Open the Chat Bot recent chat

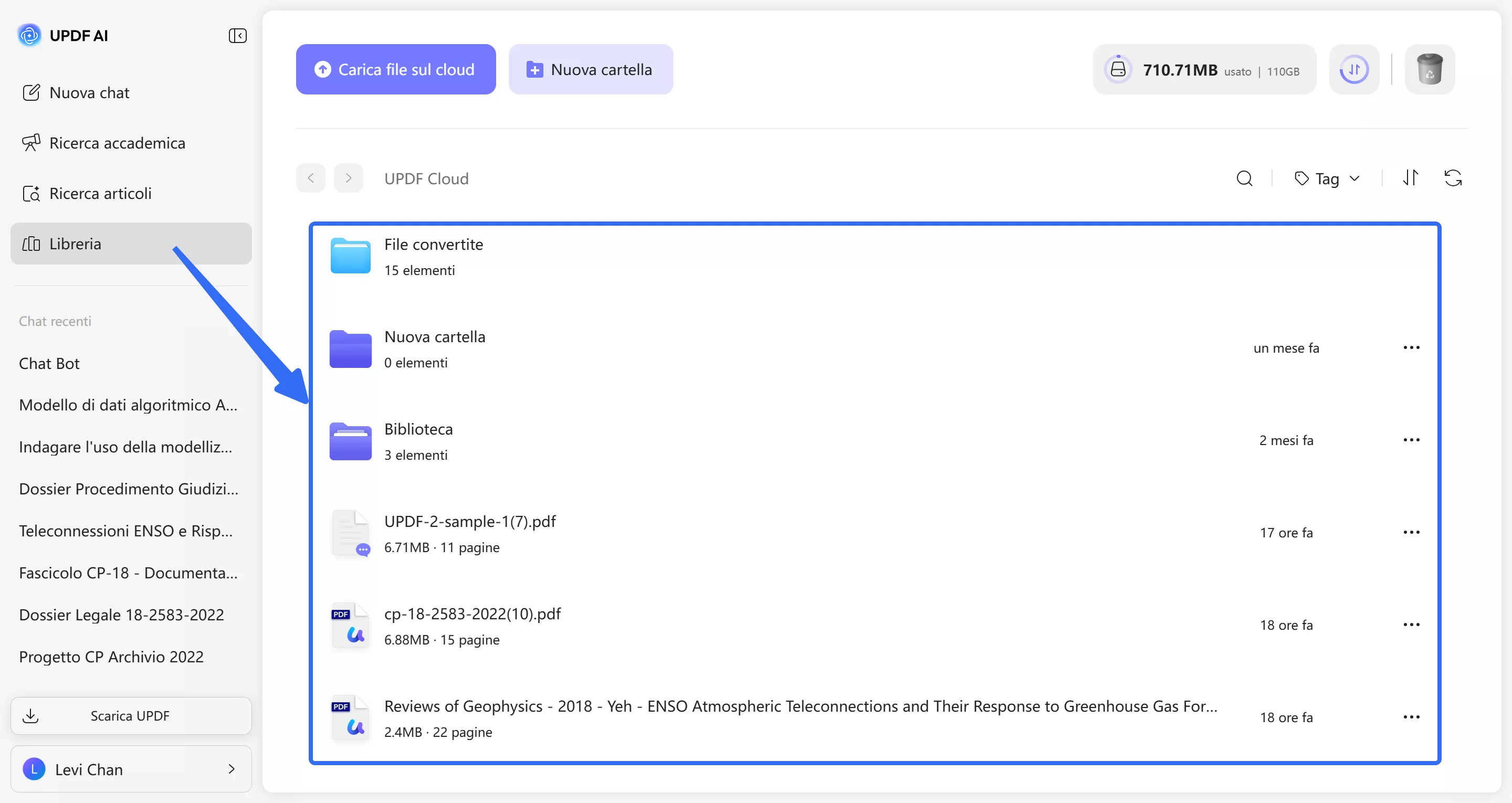click(49, 363)
